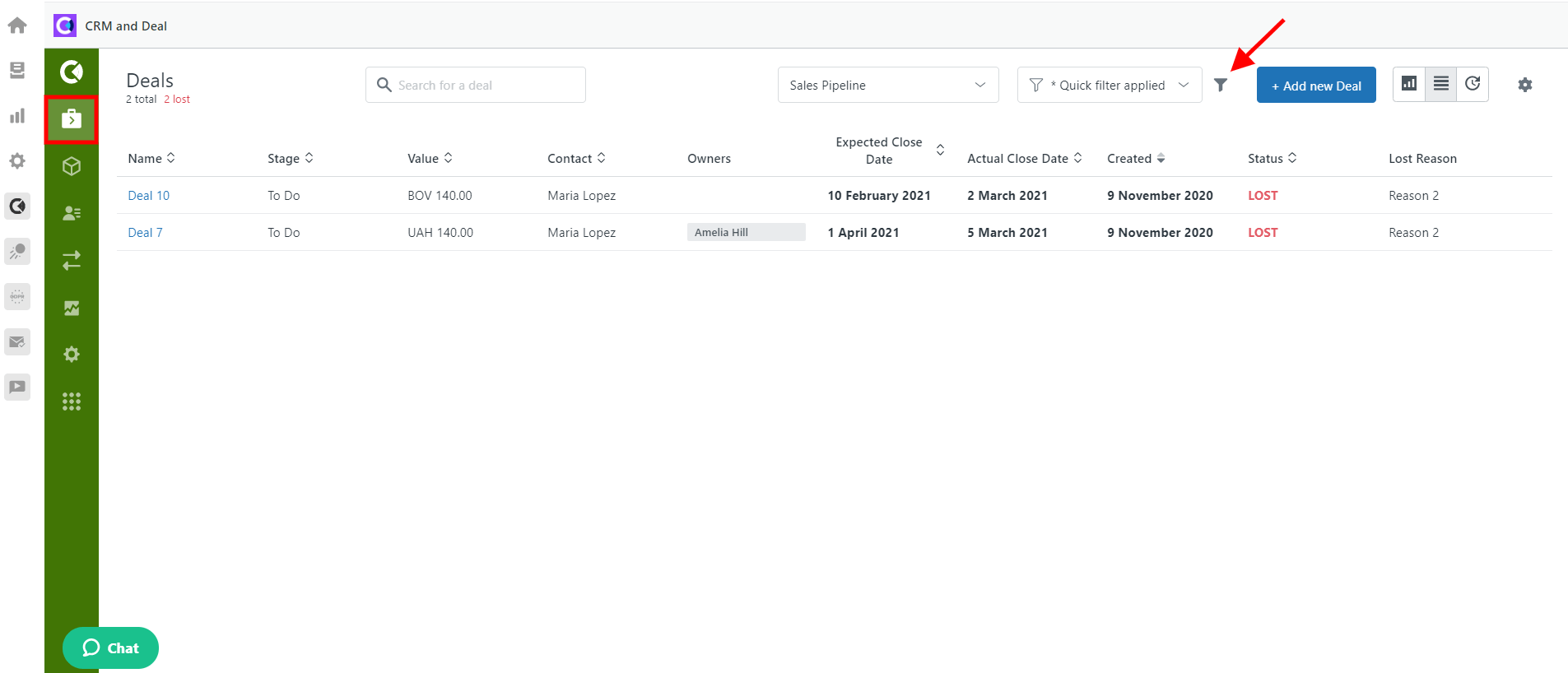The height and width of the screenshot is (673, 1568).
Task: Open the Chat widget button
Action: [x=110, y=648]
